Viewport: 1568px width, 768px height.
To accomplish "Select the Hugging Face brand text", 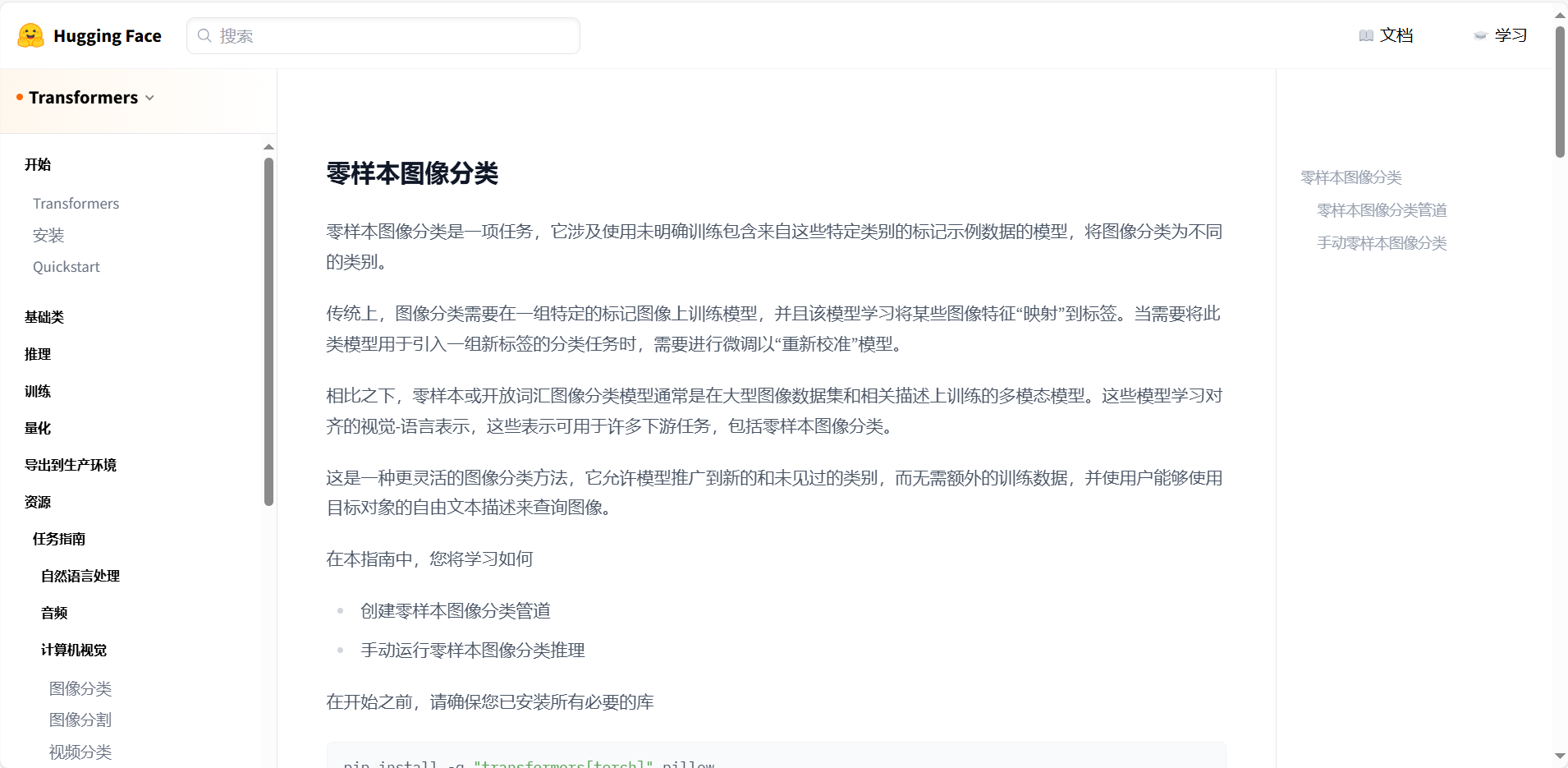I will coord(108,35).
